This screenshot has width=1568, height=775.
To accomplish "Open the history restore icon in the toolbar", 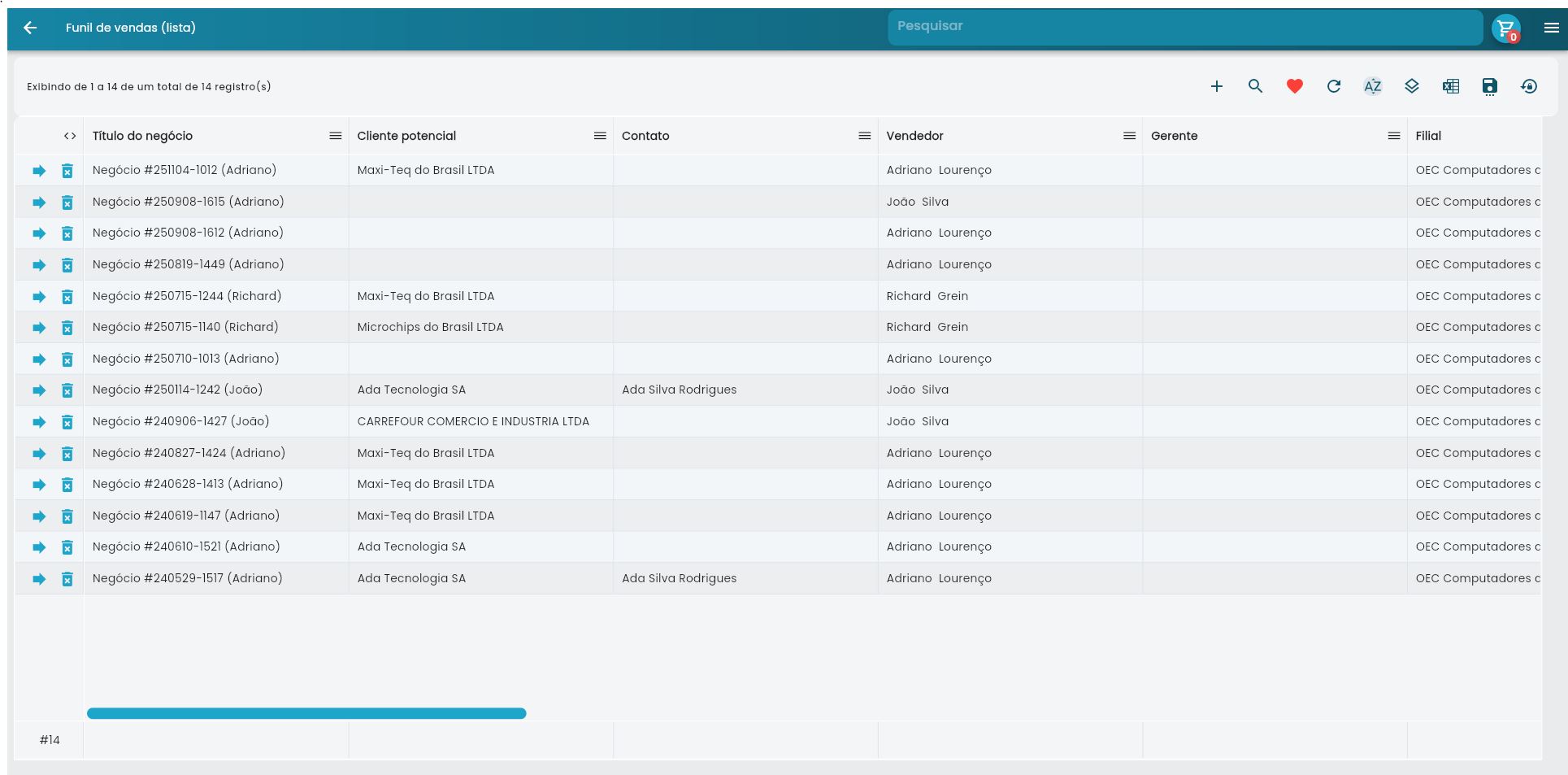I will pos(1529,85).
